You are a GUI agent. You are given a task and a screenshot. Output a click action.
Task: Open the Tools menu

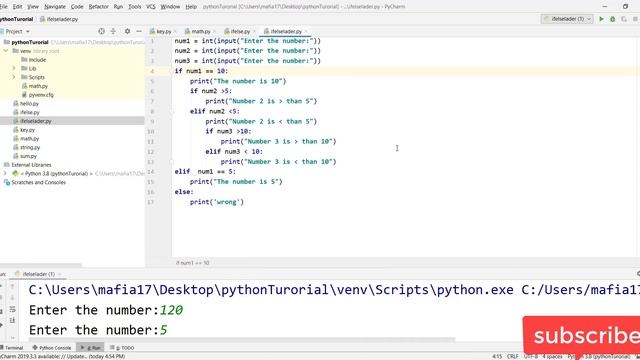coord(134,7)
